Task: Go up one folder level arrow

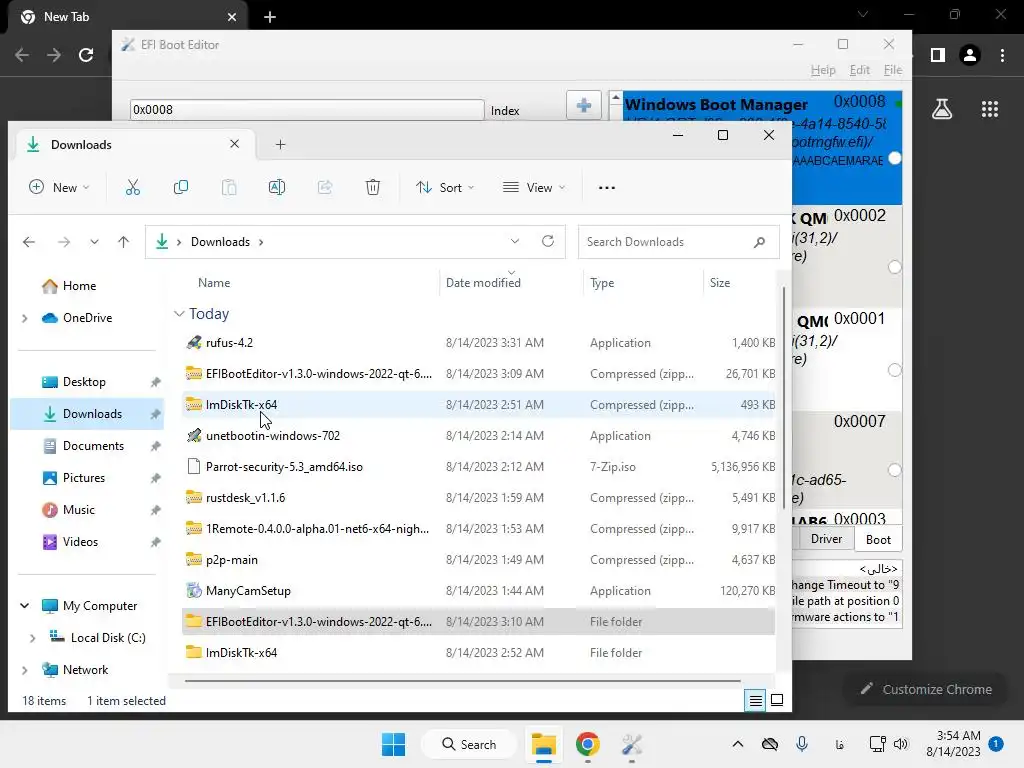Action: 123,242
